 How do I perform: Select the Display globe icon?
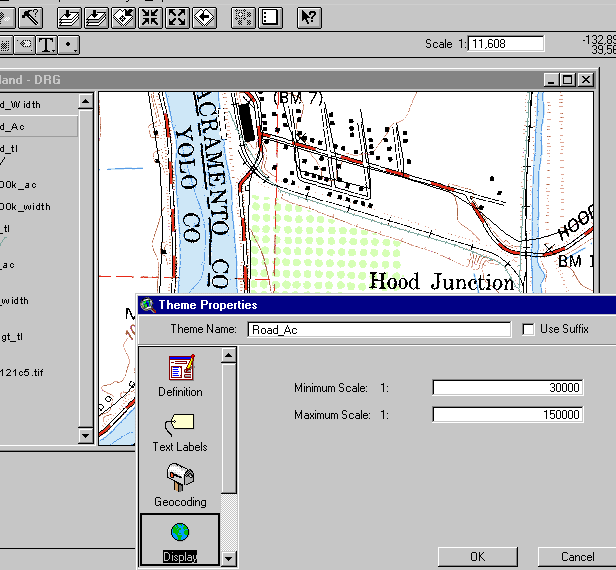(180, 535)
